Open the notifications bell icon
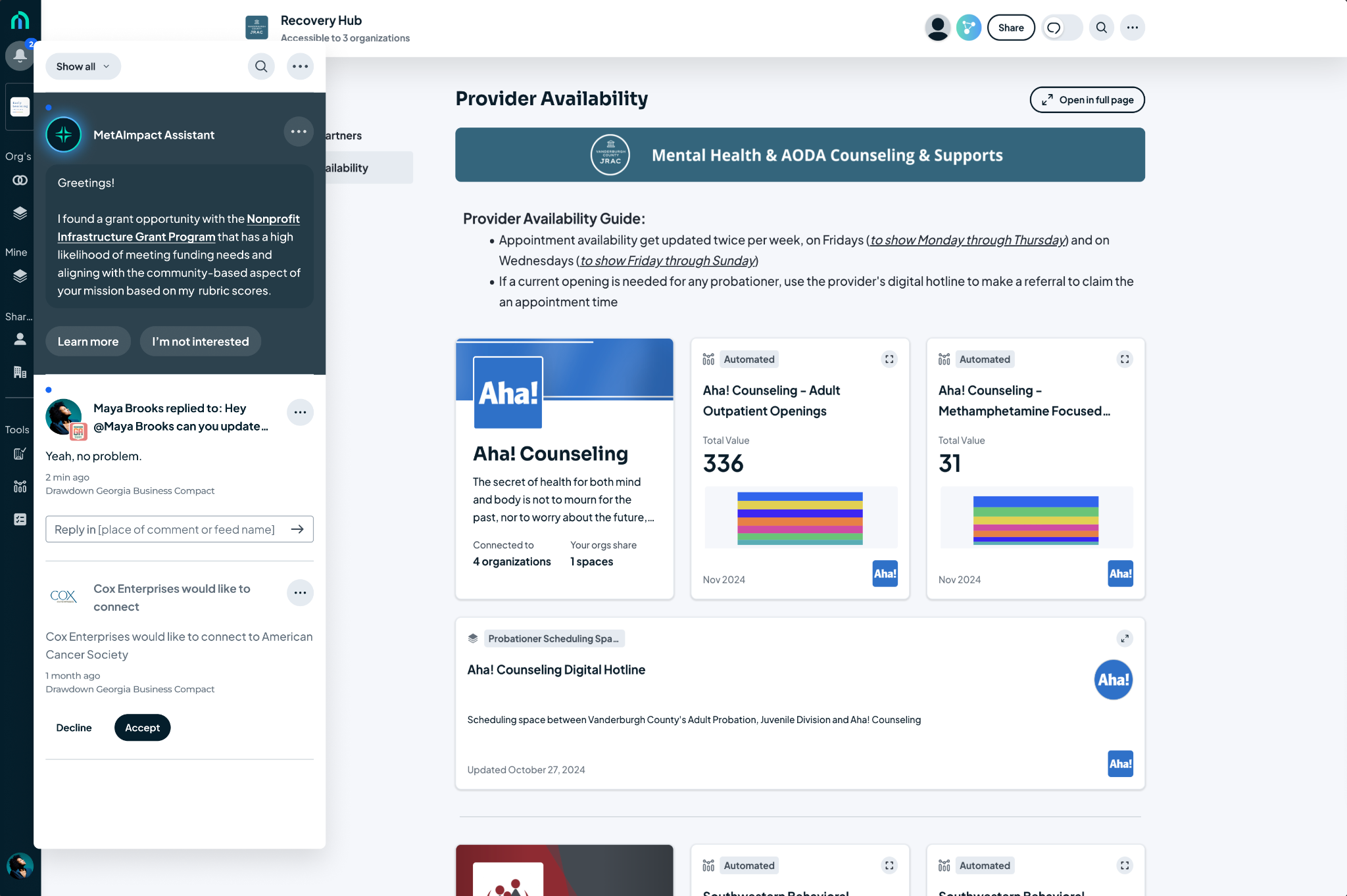The image size is (1347, 896). click(19, 56)
